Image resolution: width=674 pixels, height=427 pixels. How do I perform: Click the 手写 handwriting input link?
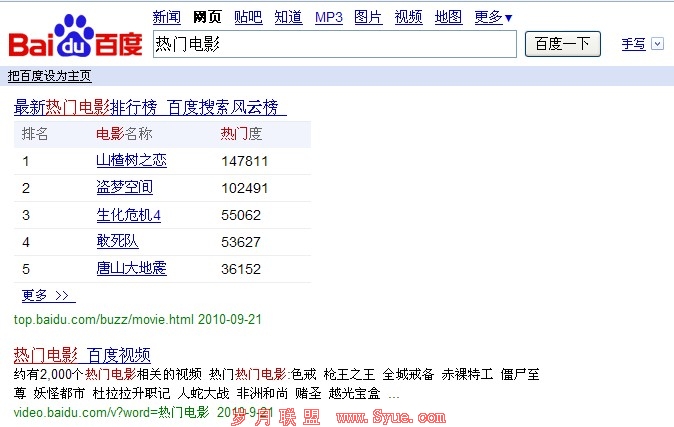[634, 44]
